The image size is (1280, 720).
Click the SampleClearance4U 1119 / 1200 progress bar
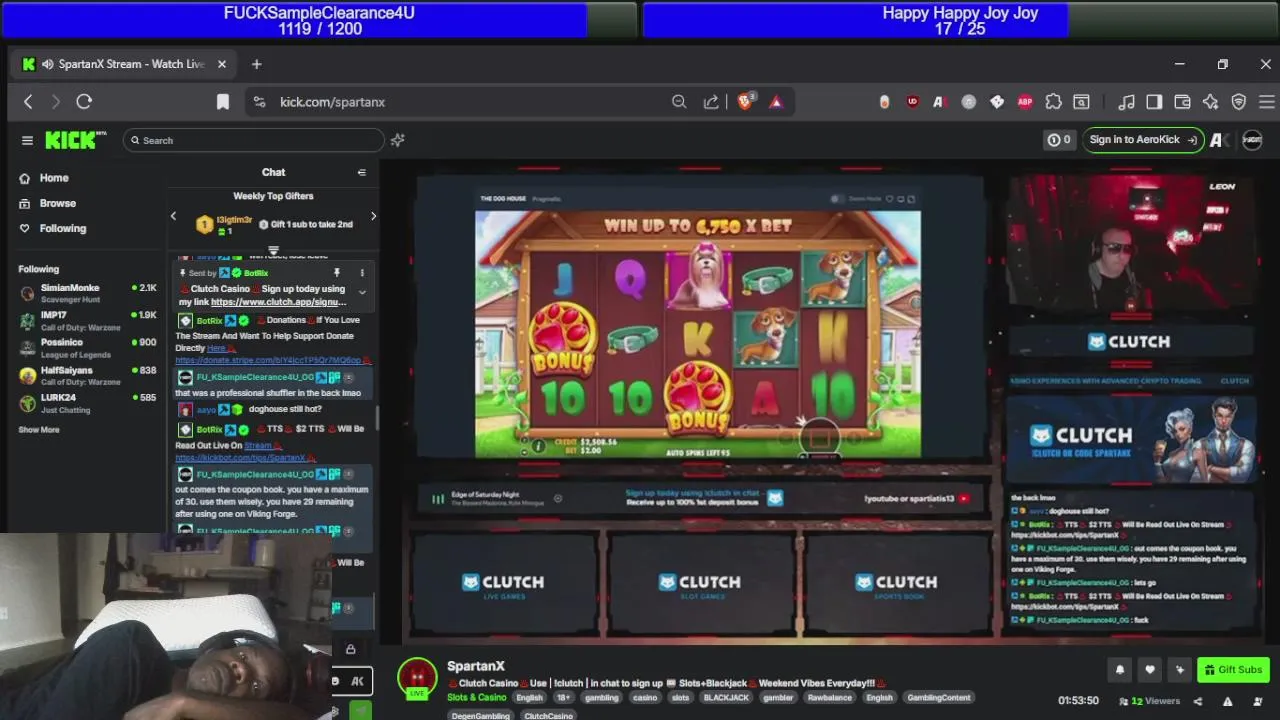click(318, 20)
